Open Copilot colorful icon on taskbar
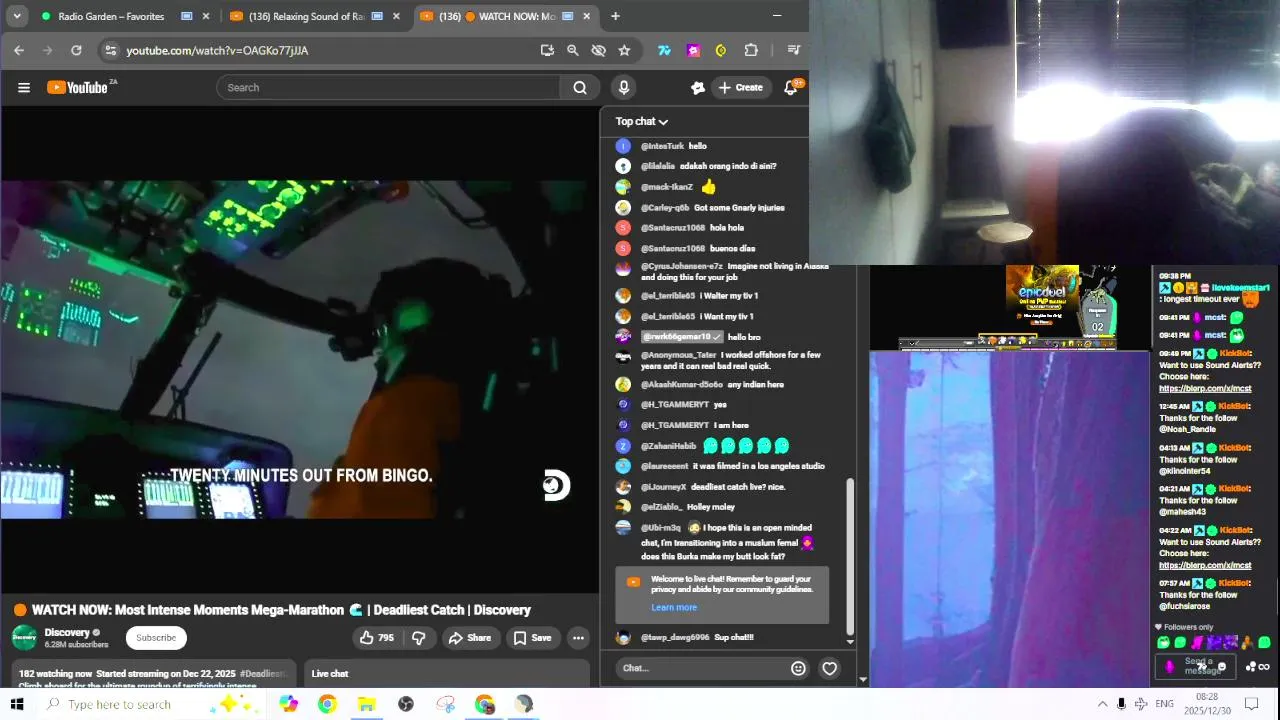Screen dimensions: 1280x720 coord(289,704)
